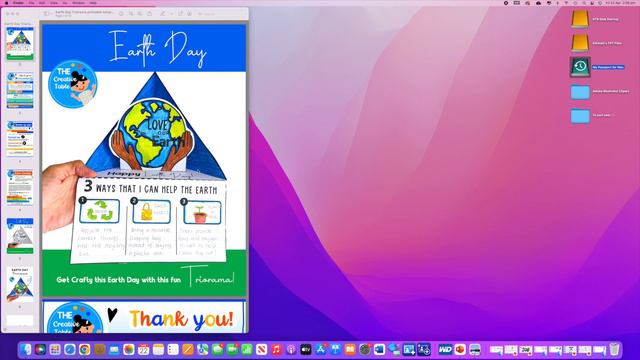
Task: Open Numbers from the Dock
Action: [x=247, y=349]
